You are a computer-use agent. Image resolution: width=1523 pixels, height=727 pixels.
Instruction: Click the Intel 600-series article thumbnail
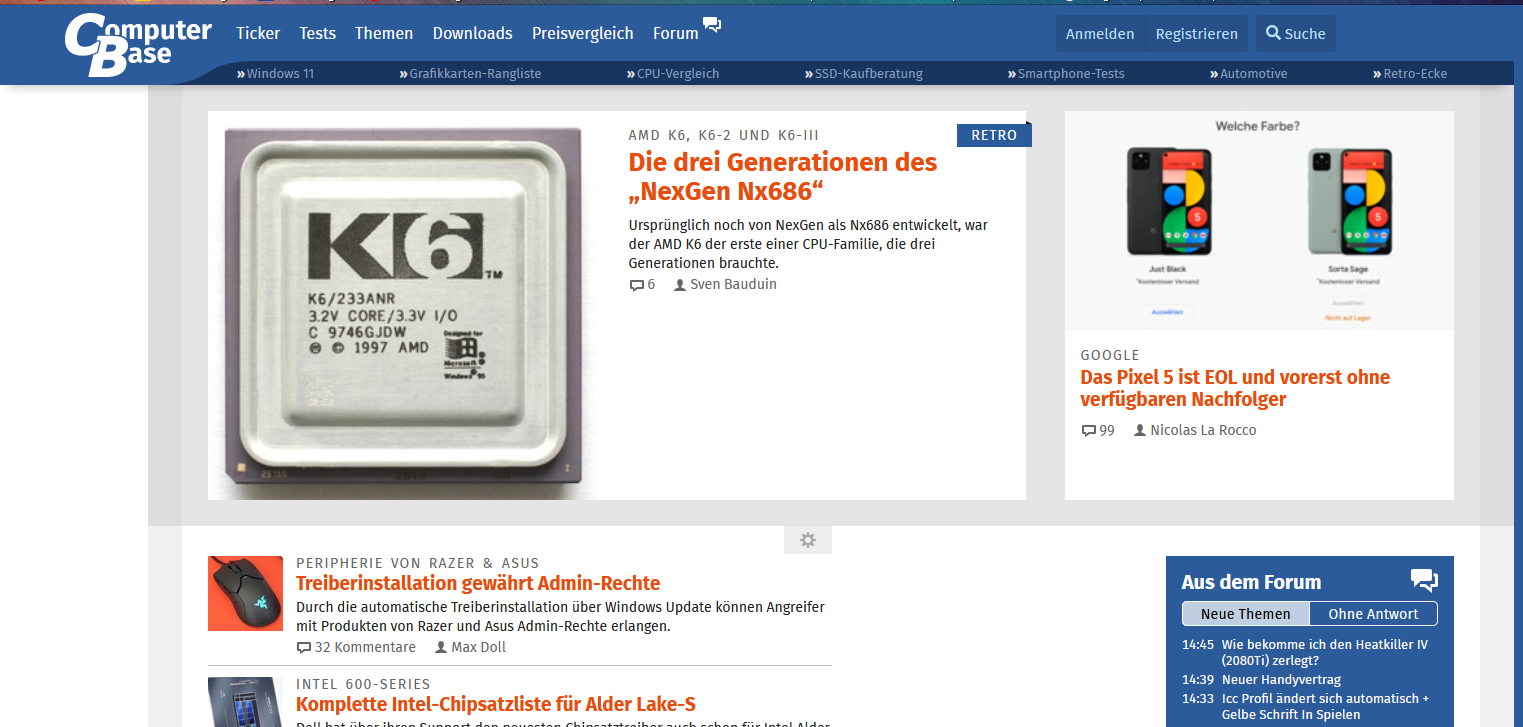[246, 702]
